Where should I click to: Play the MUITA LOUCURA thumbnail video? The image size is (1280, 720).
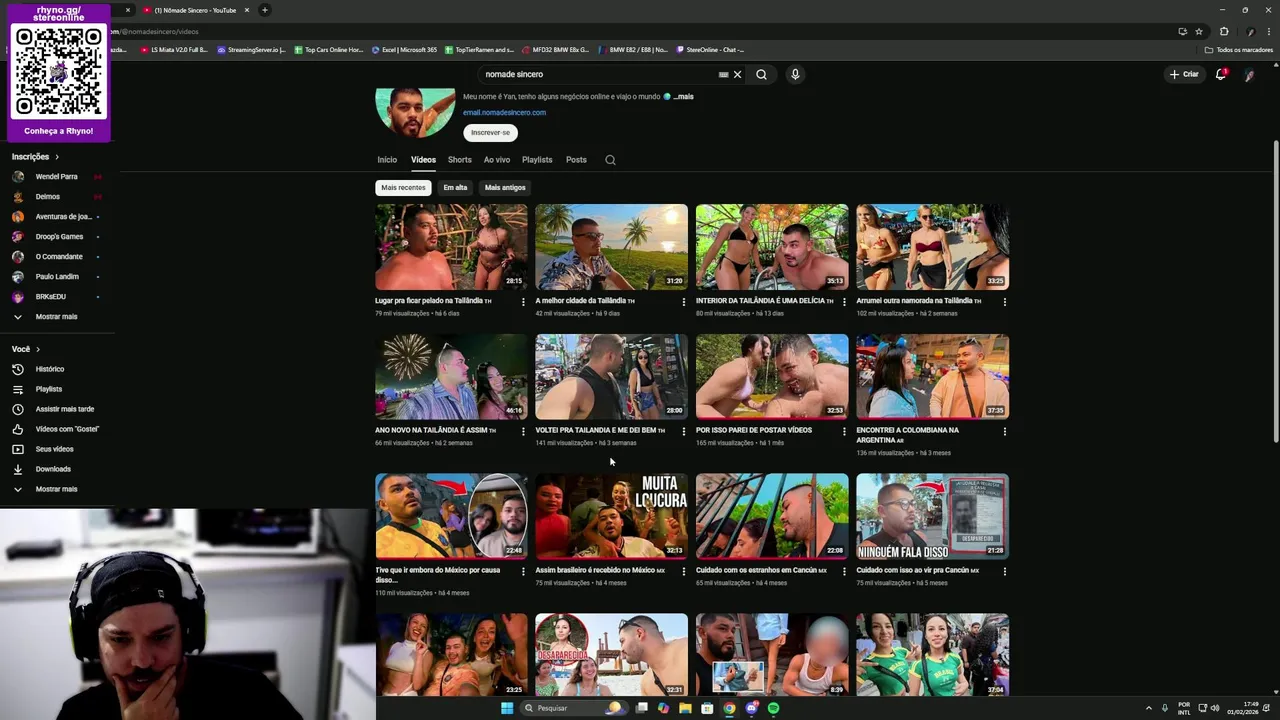[x=611, y=516]
